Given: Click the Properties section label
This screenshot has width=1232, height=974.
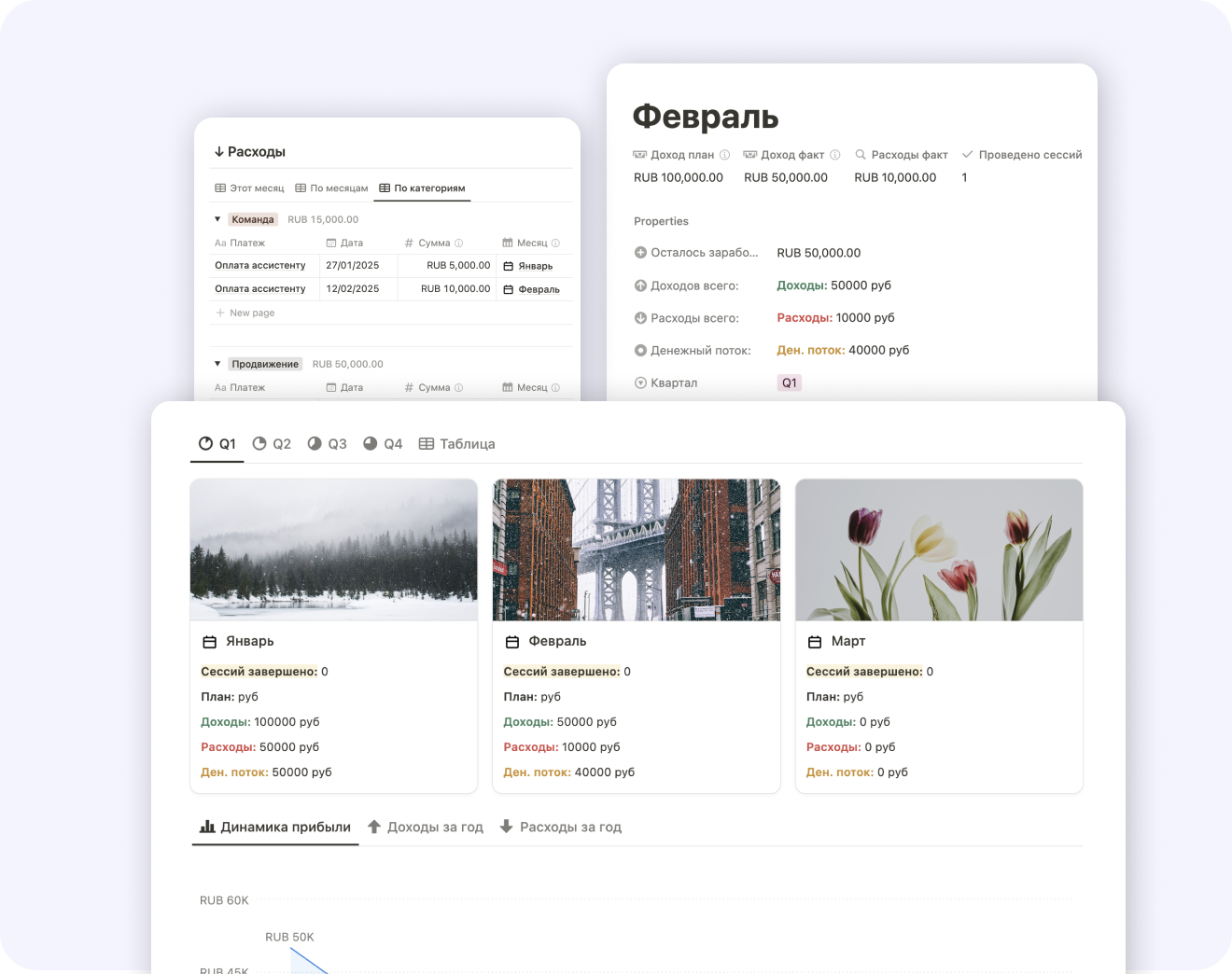Looking at the screenshot, I should (x=661, y=222).
